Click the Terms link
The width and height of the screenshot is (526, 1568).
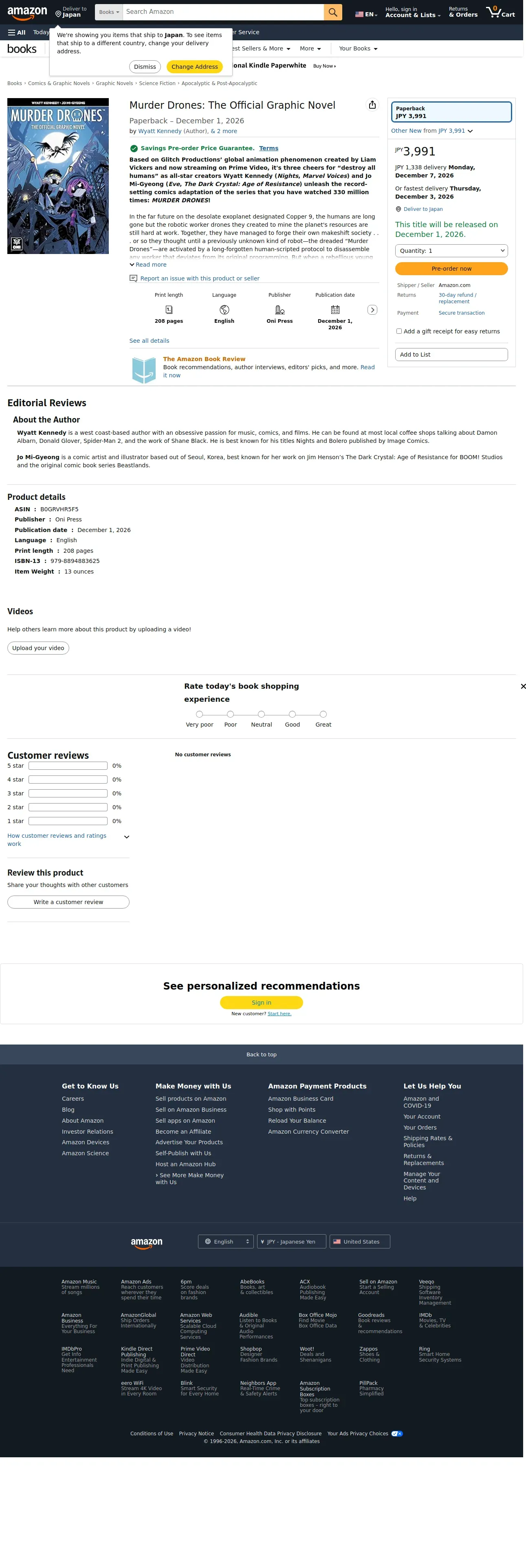pos(269,149)
